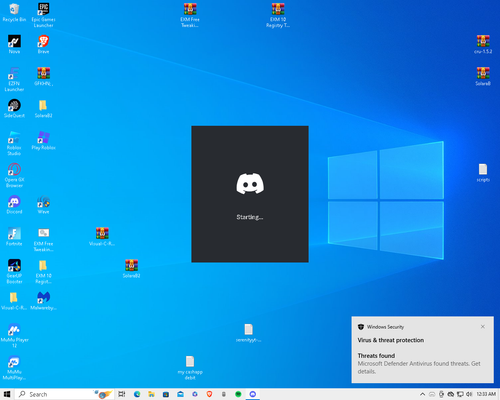Open the volume control in system tray
This screenshot has width=500, height=400.
[x=469, y=394]
